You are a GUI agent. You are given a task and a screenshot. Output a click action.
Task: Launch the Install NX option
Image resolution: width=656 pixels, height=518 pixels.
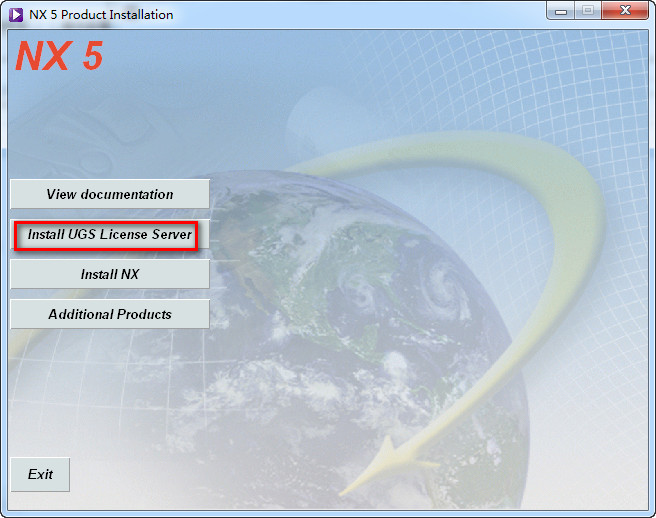[x=109, y=274]
